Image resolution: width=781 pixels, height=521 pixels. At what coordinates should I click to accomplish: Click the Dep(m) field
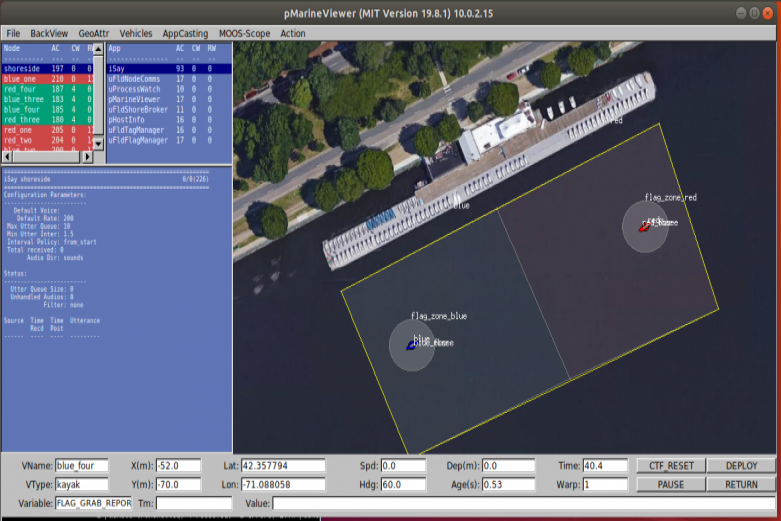(x=508, y=466)
